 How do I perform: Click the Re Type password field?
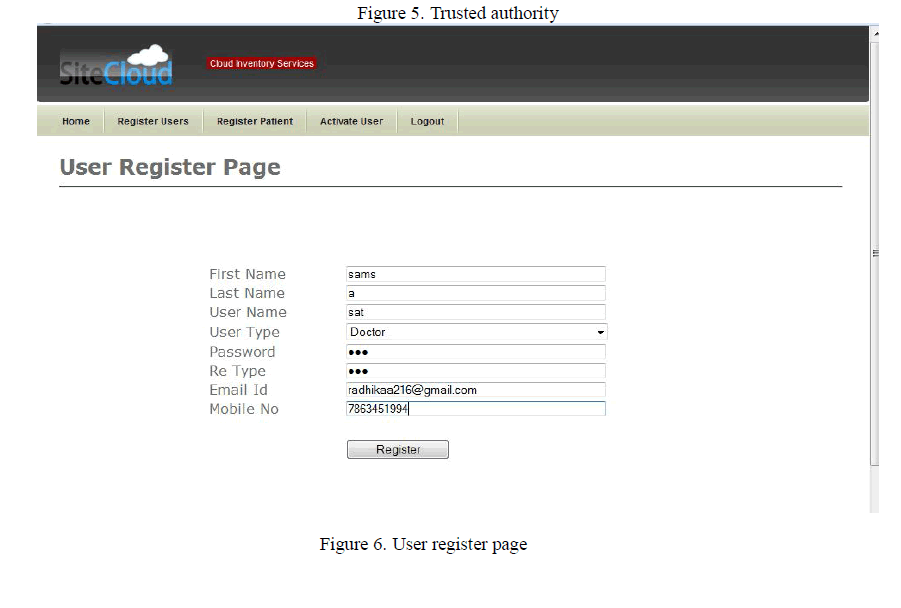475,371
